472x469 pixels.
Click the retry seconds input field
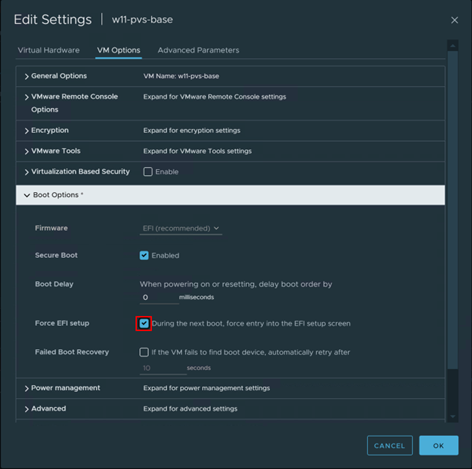tap(163, 368)
